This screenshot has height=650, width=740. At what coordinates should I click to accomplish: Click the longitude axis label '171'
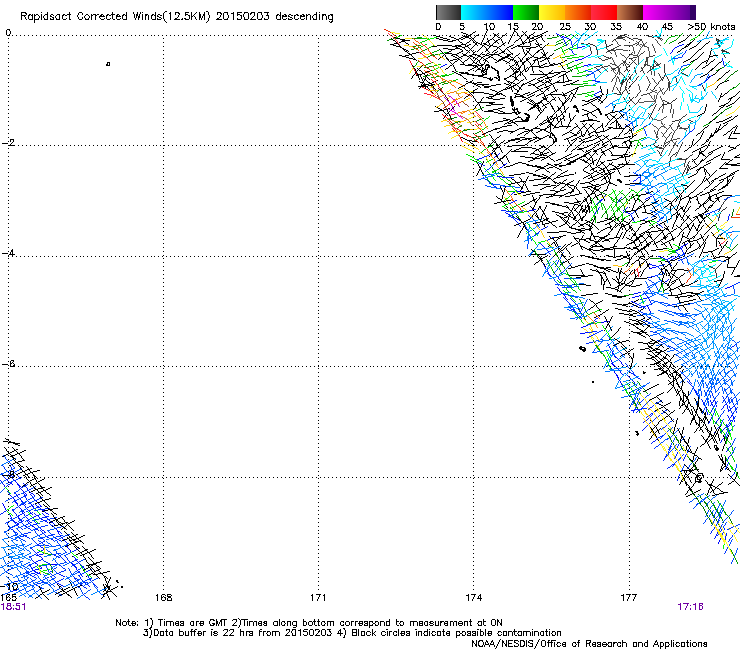point(318,598)
